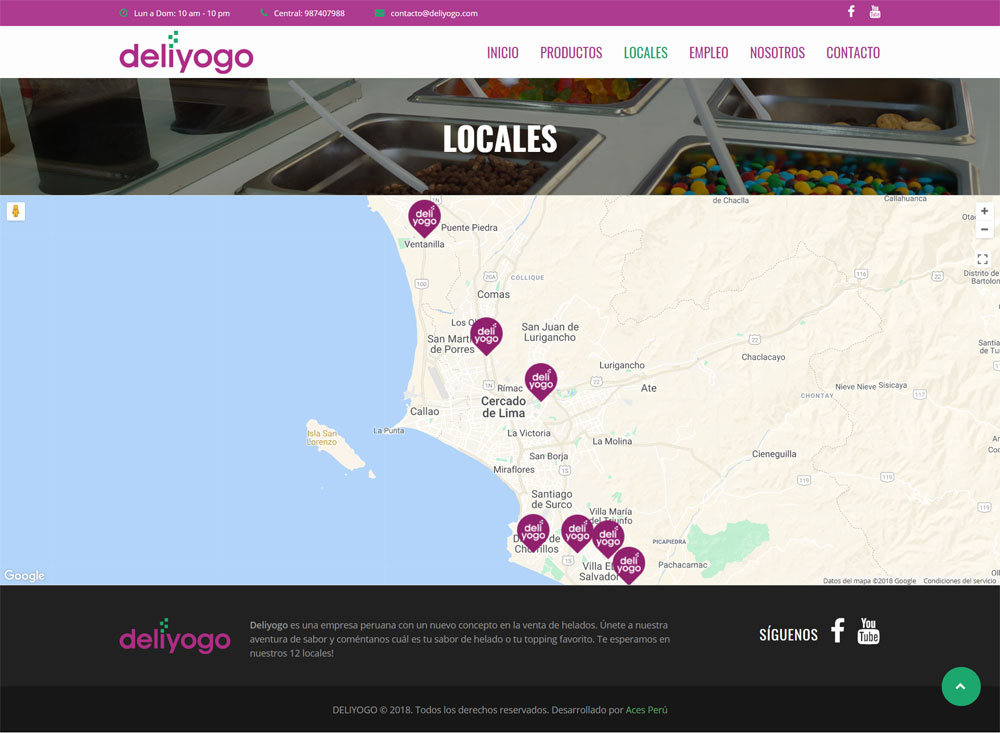Click the LOCALES banner heading
Screen dimensions: 1000x733
[500, 138]
